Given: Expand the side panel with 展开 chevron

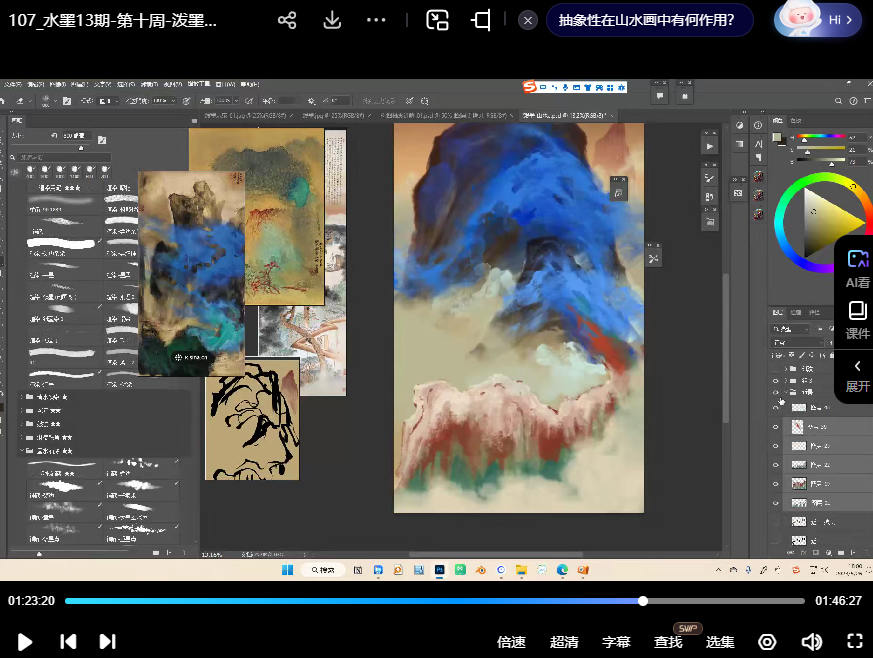Looking at the screenshot, I should coord(857,375).
